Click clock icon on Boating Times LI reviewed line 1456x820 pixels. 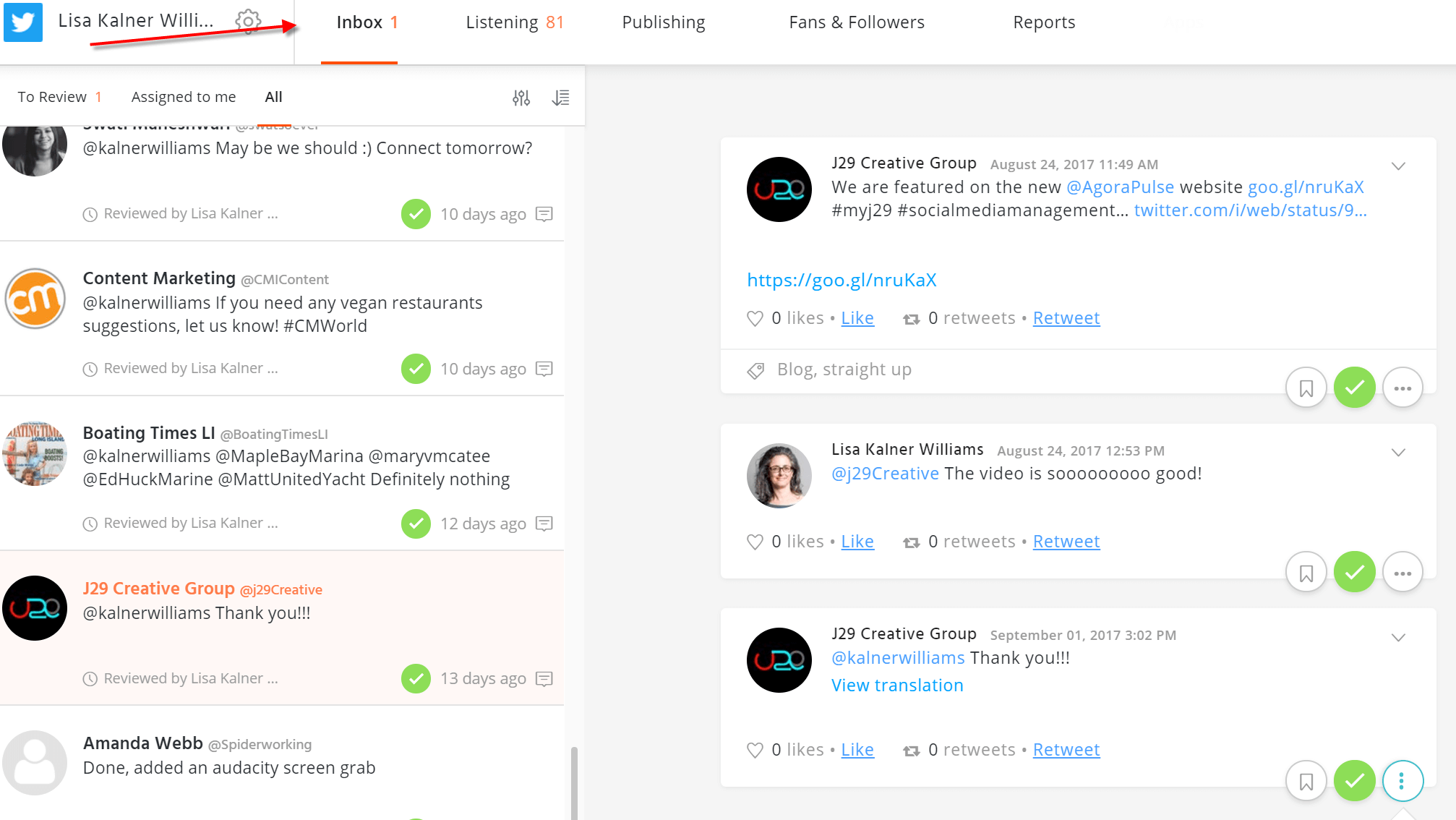click(90, 524)
